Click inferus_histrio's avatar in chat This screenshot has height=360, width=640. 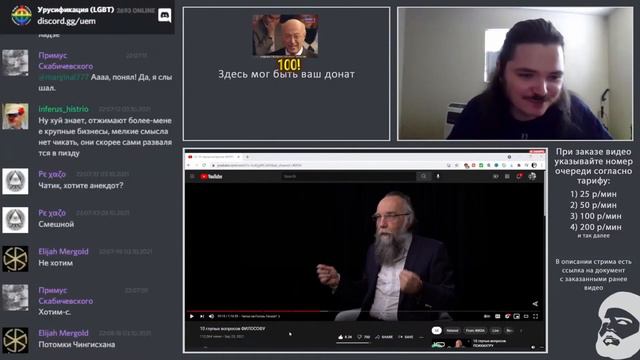(15, 116)
